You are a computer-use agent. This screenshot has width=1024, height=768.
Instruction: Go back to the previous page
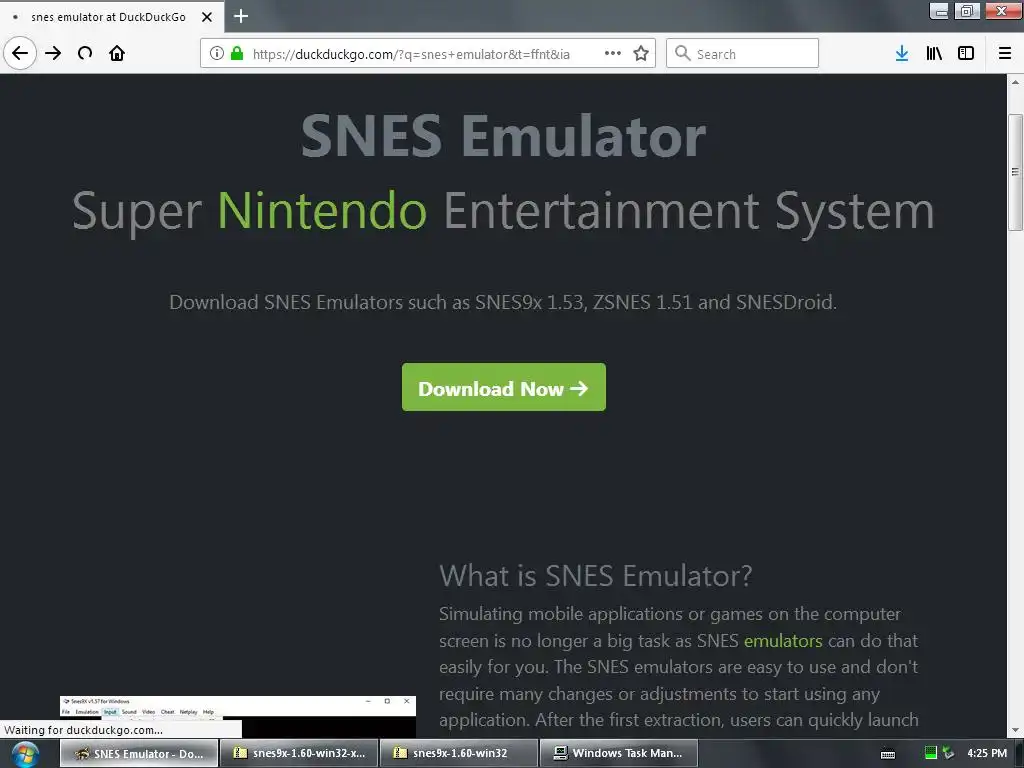click(x=20, y=53)
